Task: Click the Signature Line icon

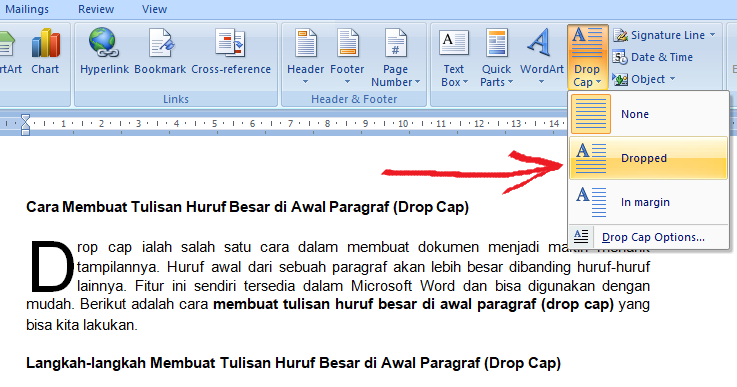Action: pyautogui.click(x=620, y=35)
